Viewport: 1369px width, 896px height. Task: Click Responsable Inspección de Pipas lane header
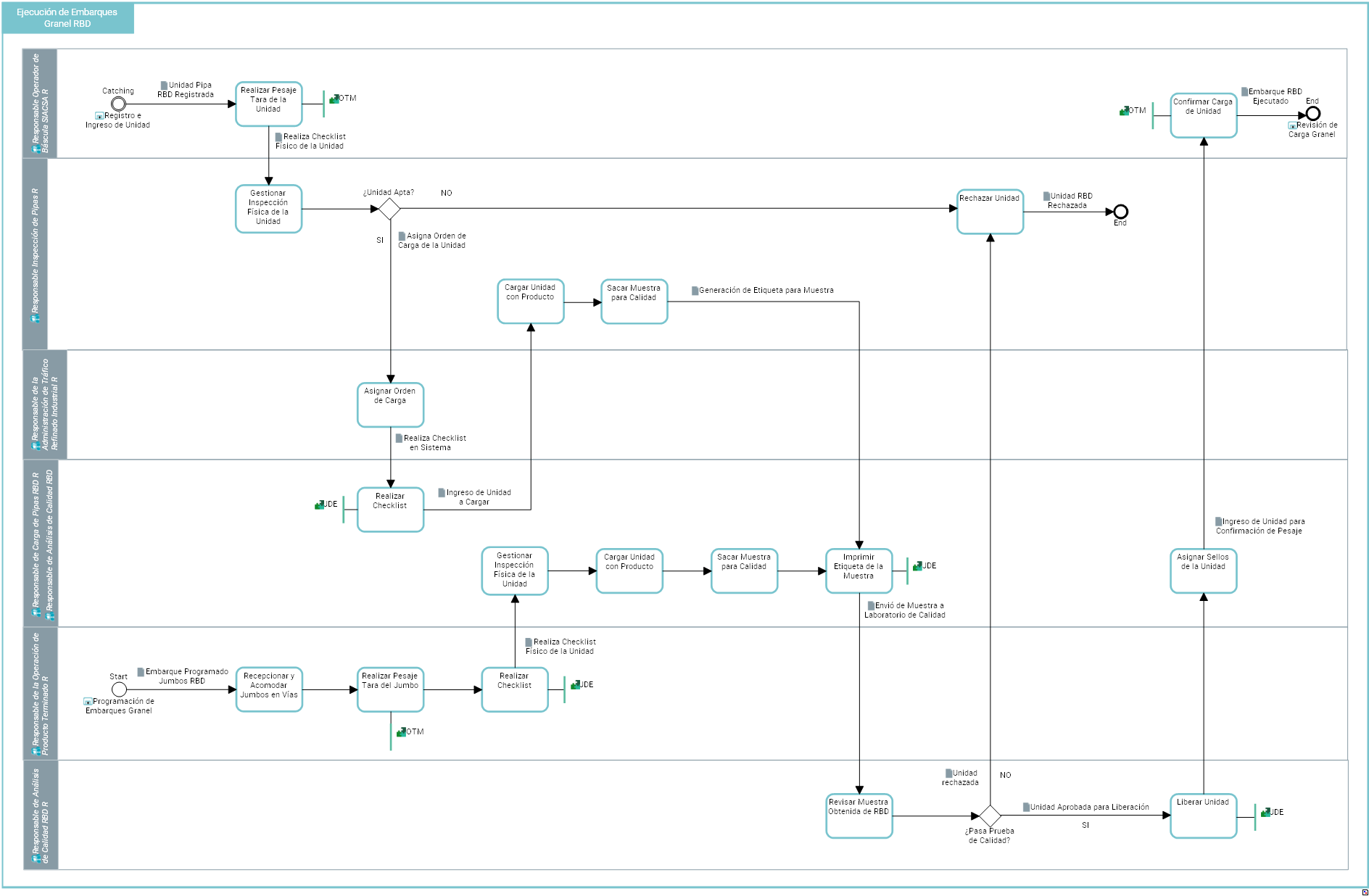click(35, 254)
